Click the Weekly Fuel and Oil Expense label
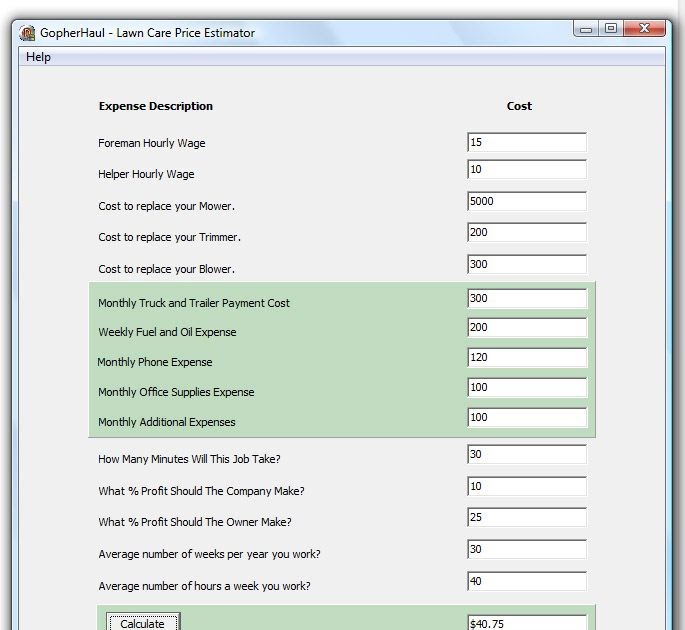 pyautogui.click(x=167, y=332)
